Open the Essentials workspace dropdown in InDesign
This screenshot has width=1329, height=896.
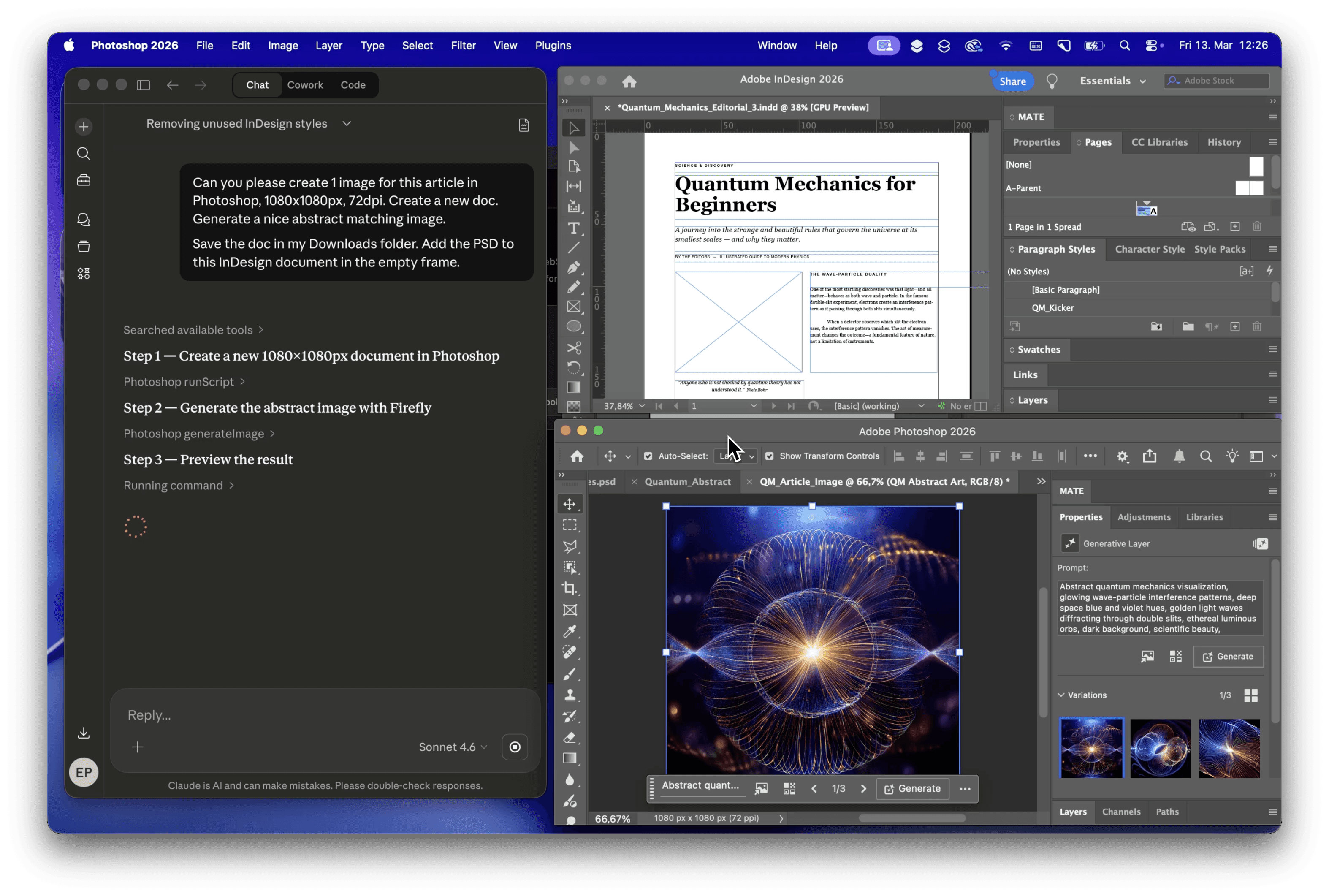click(1112, 81)
